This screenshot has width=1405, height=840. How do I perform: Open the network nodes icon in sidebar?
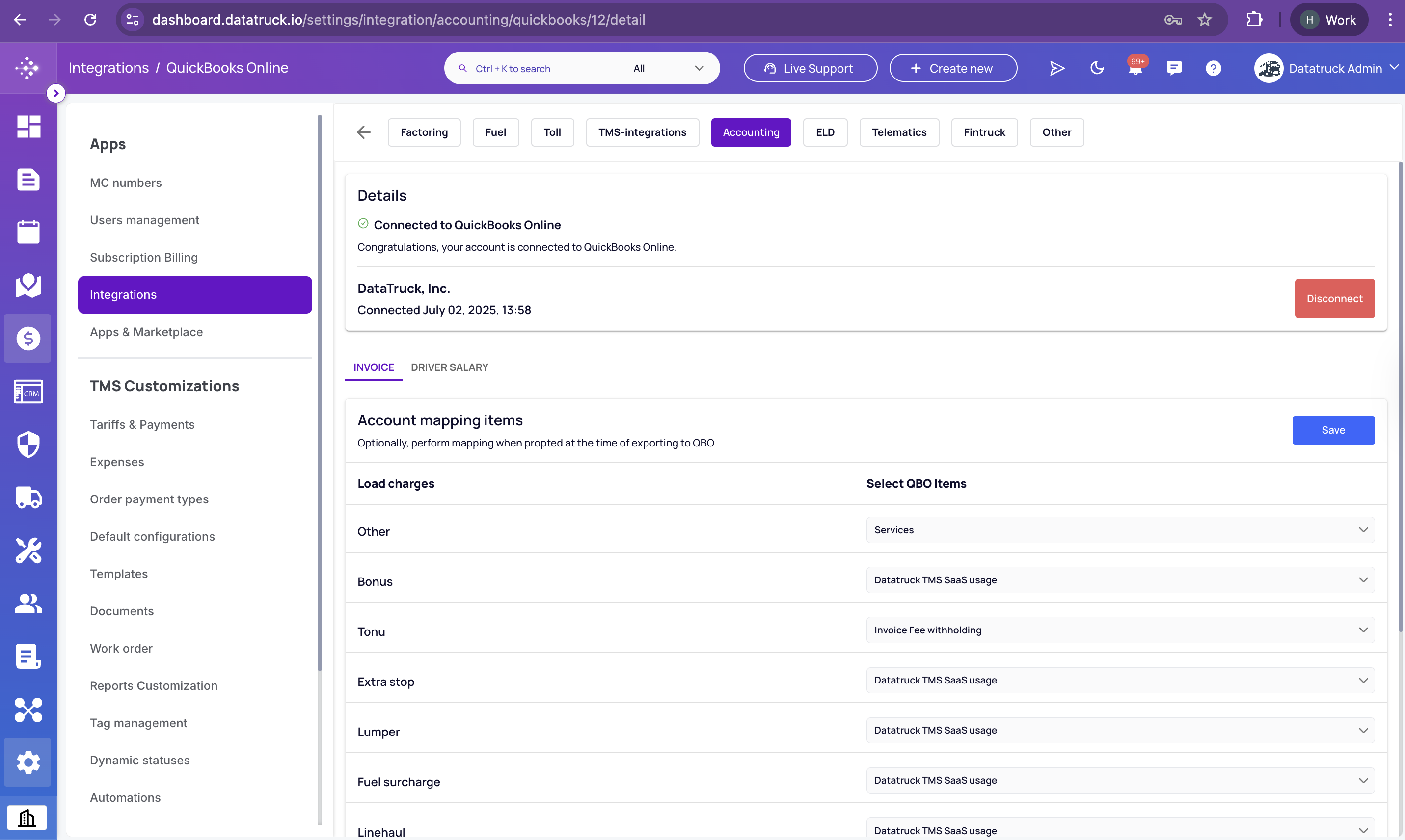click(28, 710)
